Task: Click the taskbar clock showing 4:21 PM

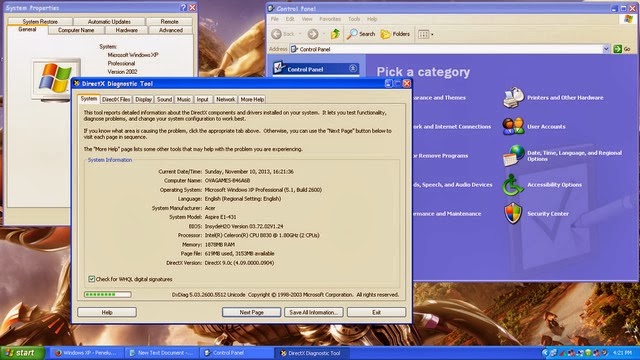Action: pos(622,353)
